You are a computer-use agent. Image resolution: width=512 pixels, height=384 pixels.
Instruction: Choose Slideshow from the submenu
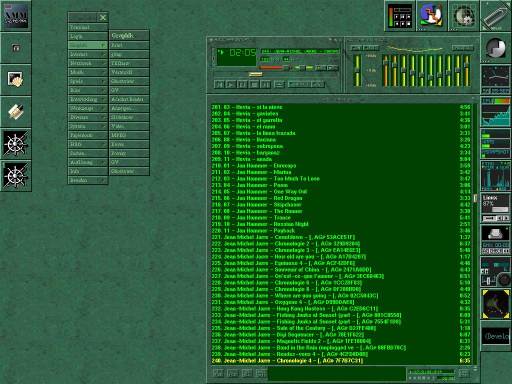point(129,117)
